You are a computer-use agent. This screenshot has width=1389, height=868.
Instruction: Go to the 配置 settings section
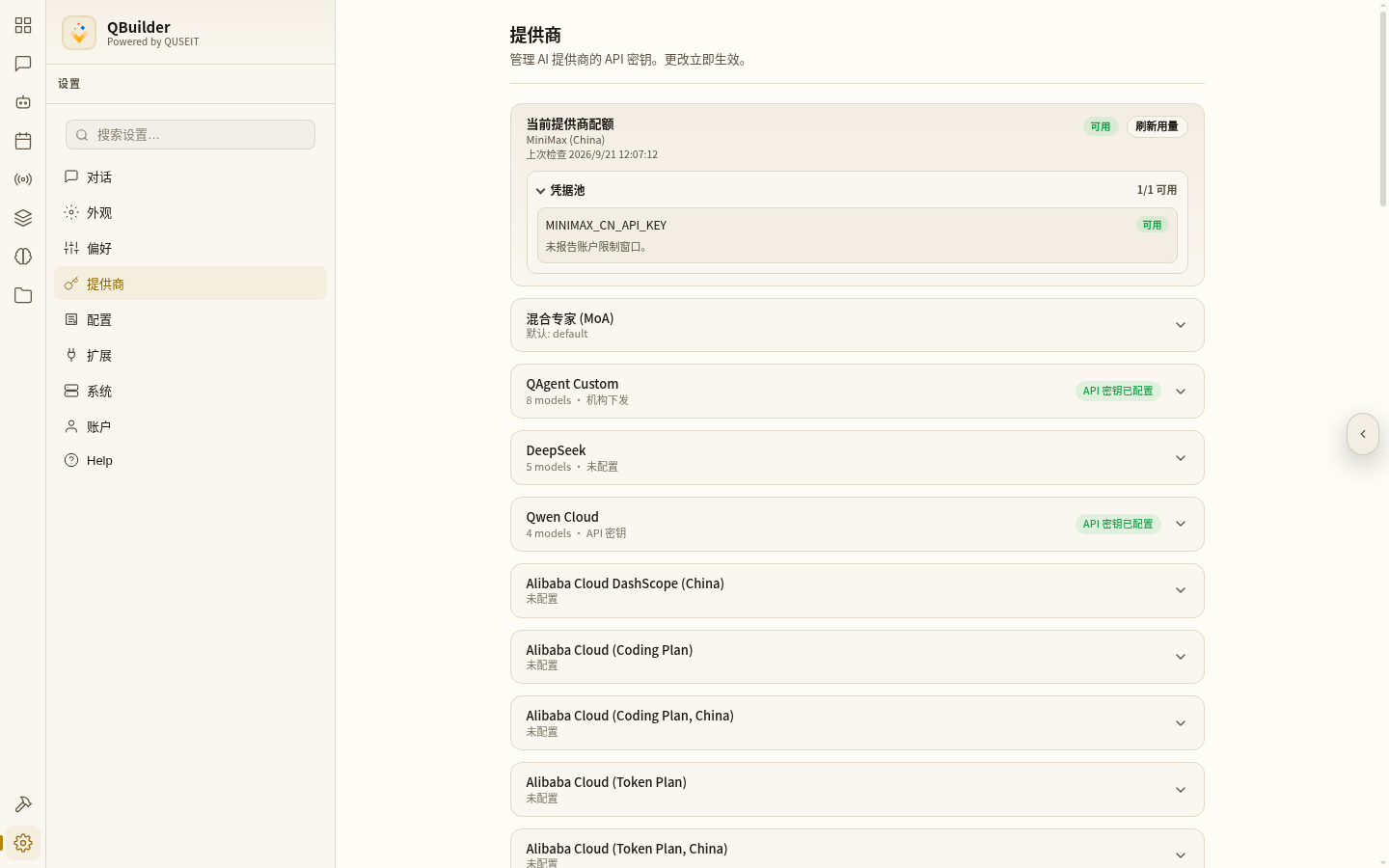[x=190, y=319]
